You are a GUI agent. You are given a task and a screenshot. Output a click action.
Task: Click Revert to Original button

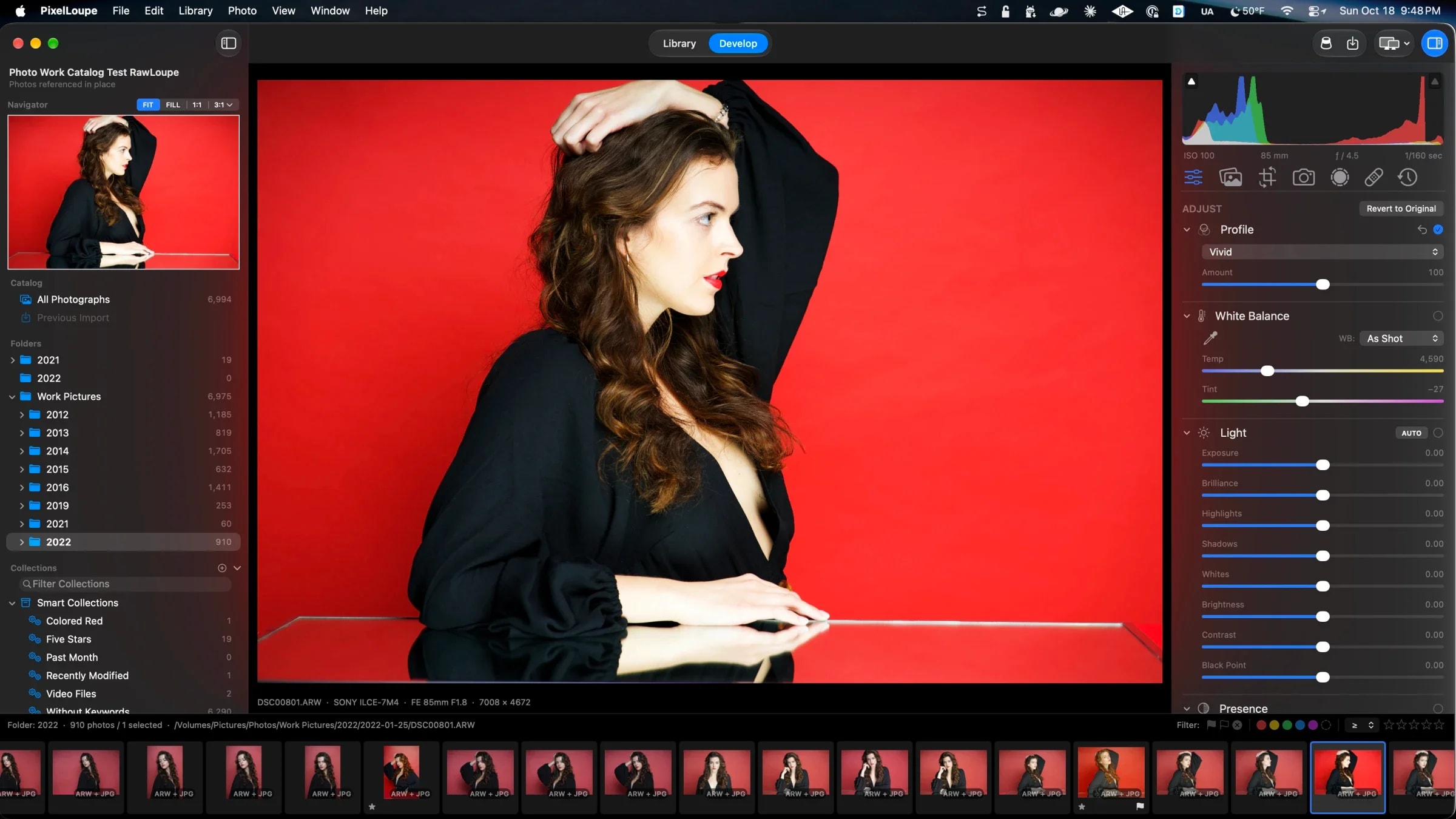[1401, 209]
